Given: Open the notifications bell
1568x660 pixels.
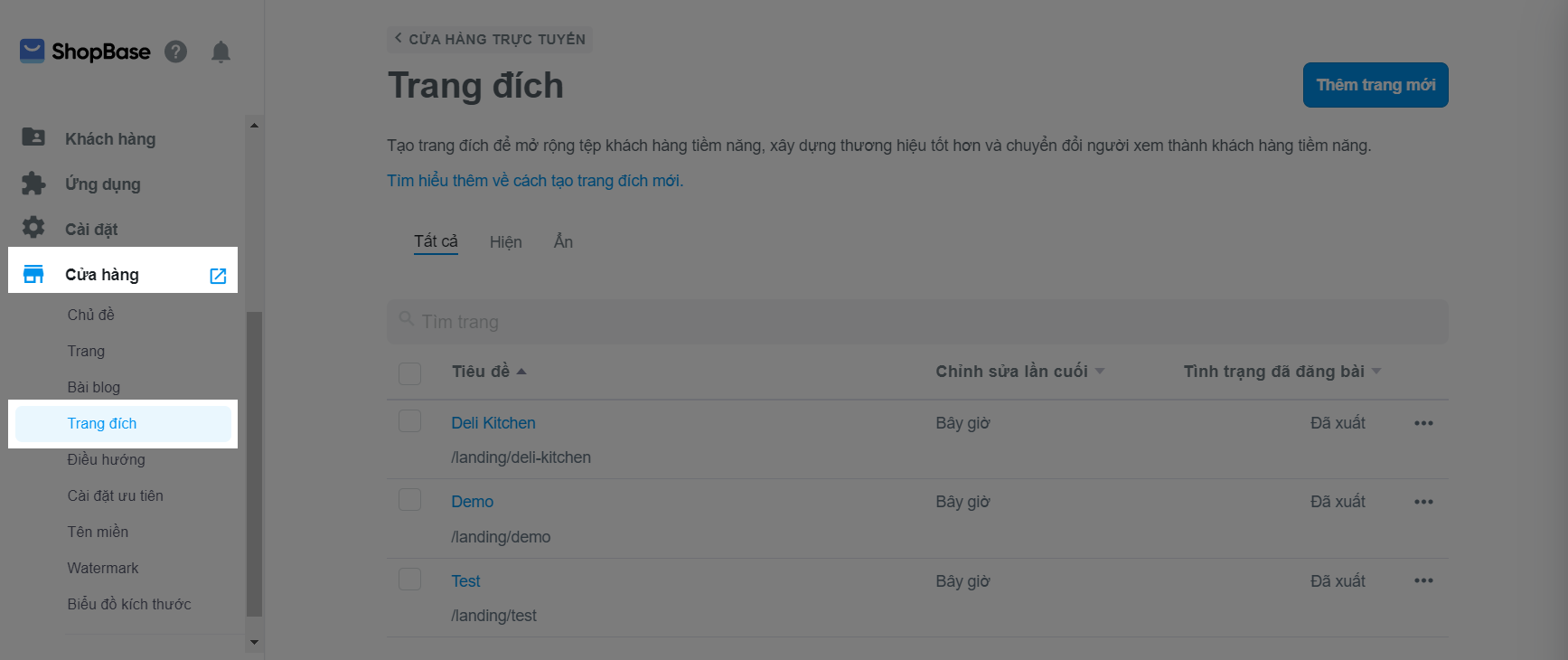Looking at the screenshot, I should tap(221, 52).
